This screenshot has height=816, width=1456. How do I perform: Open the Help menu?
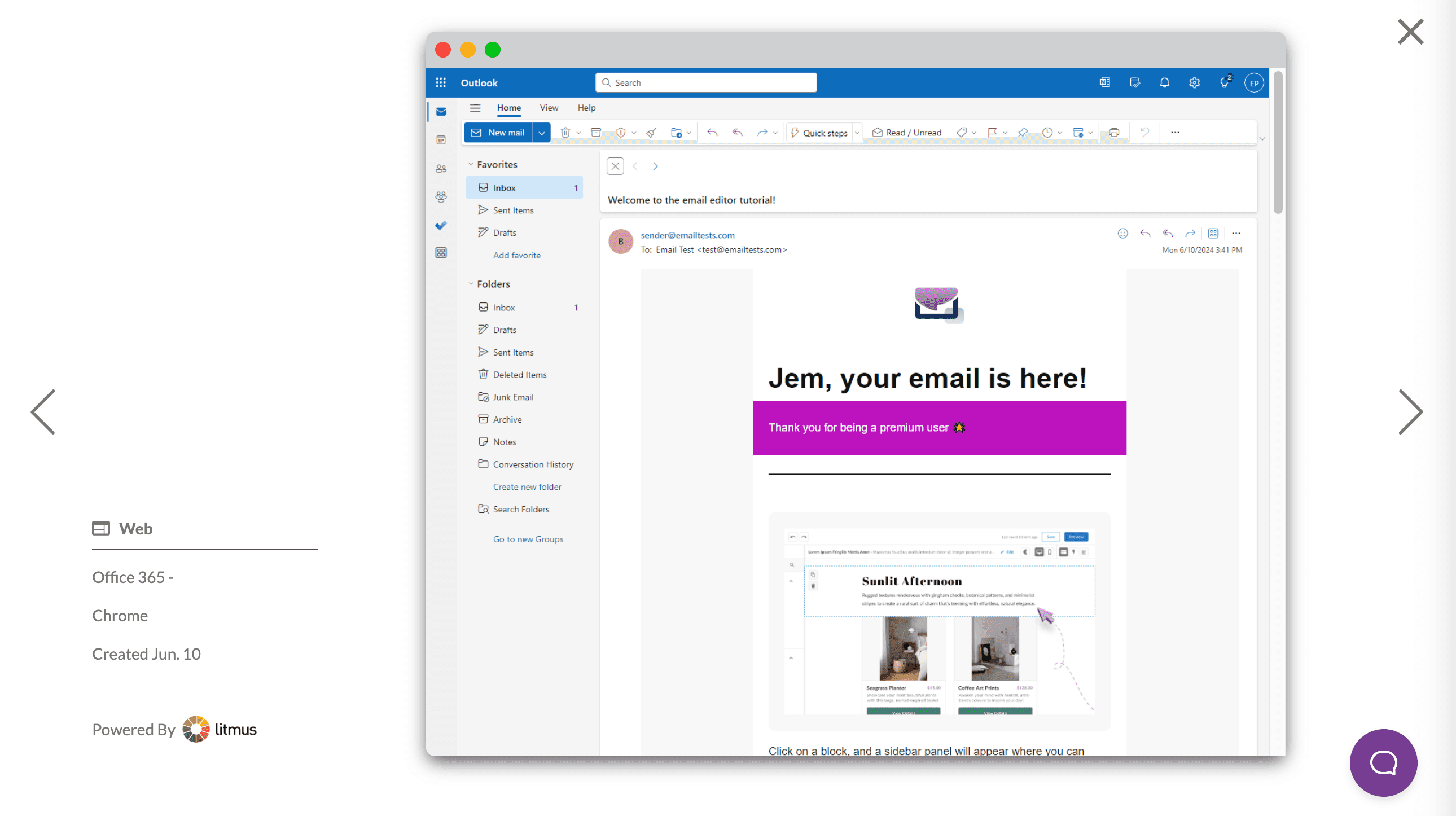pyautogui.click(x=586, y=107)
